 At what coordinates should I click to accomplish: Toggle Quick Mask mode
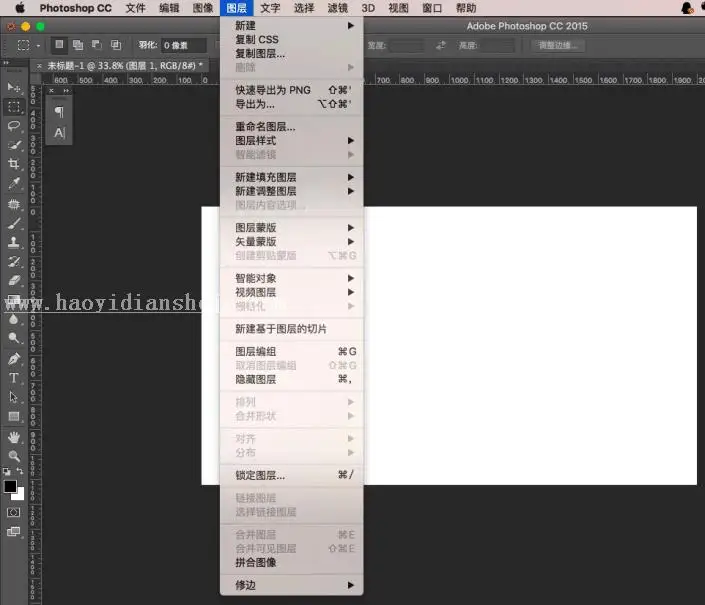tap(13, 512)
